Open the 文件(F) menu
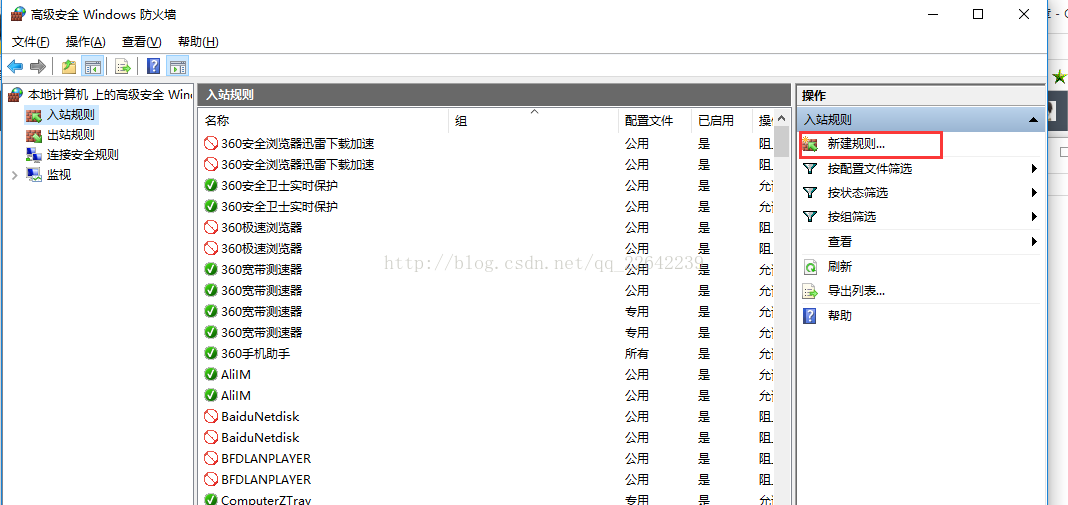Viewport: 1068px width, 505px height. point(31,42)
